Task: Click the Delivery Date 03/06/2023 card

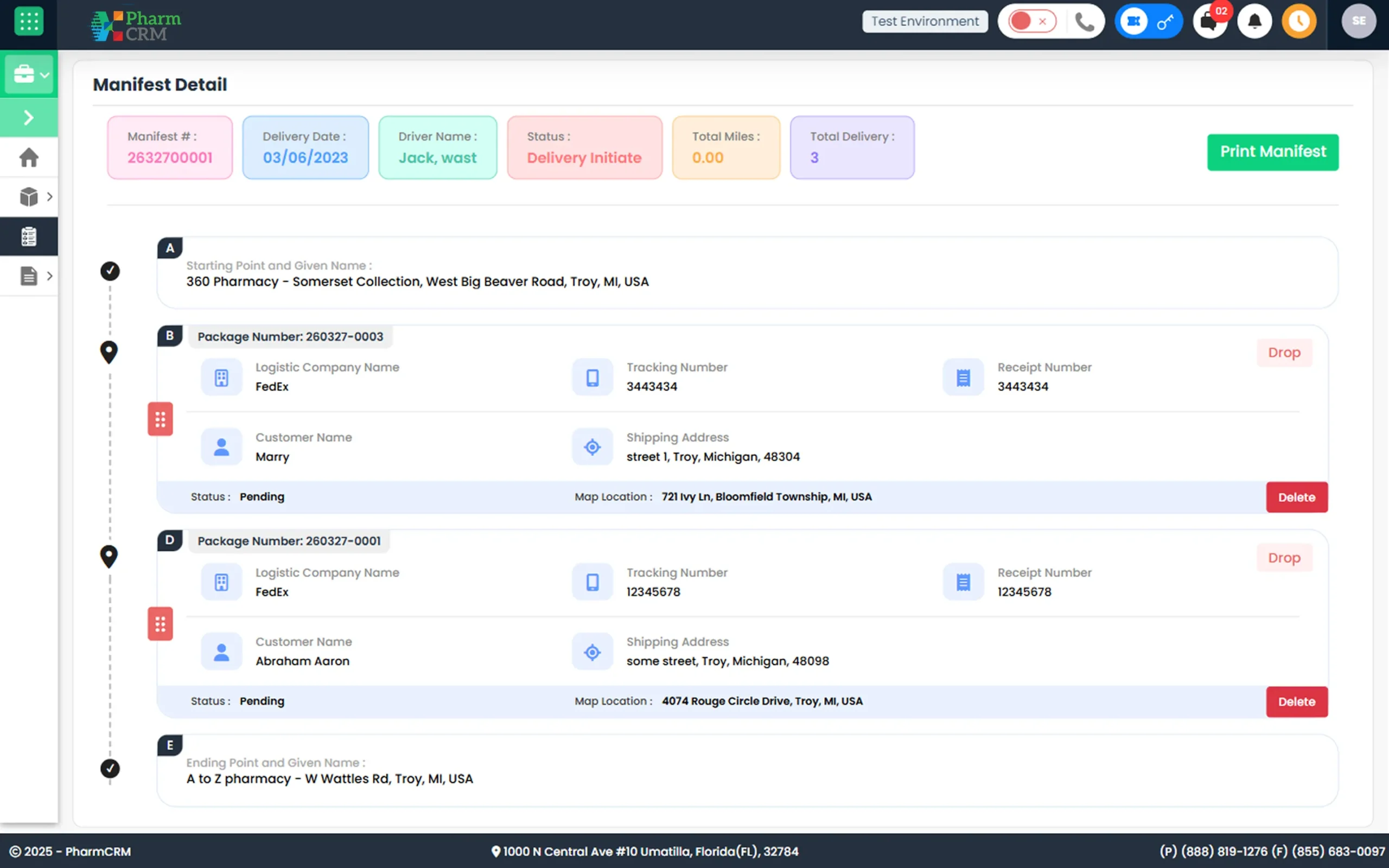Action: click(305, 148)
